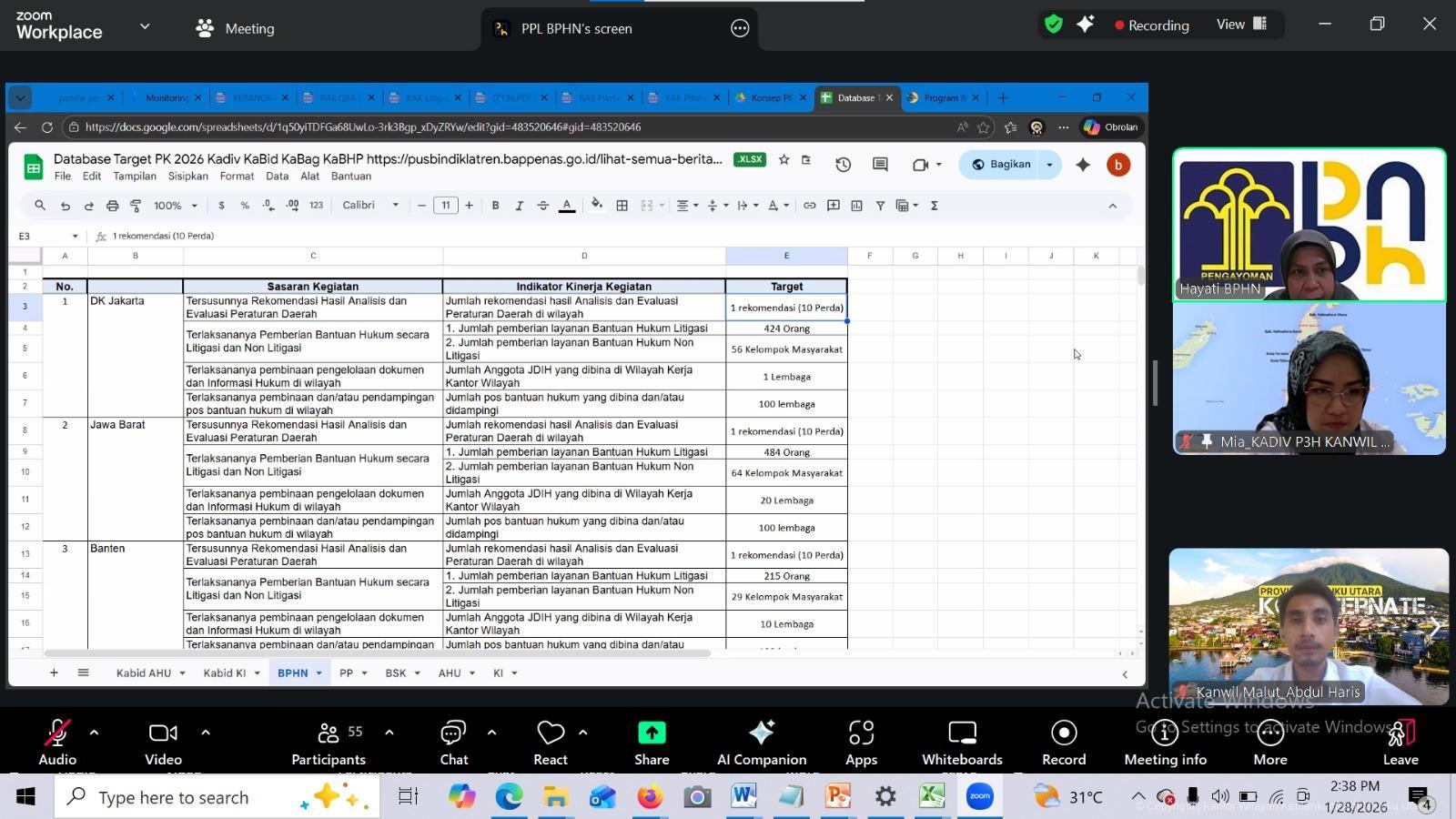1456x819 pixels.
Task: Open the View layout dropdown
Action: (1242, 25)
